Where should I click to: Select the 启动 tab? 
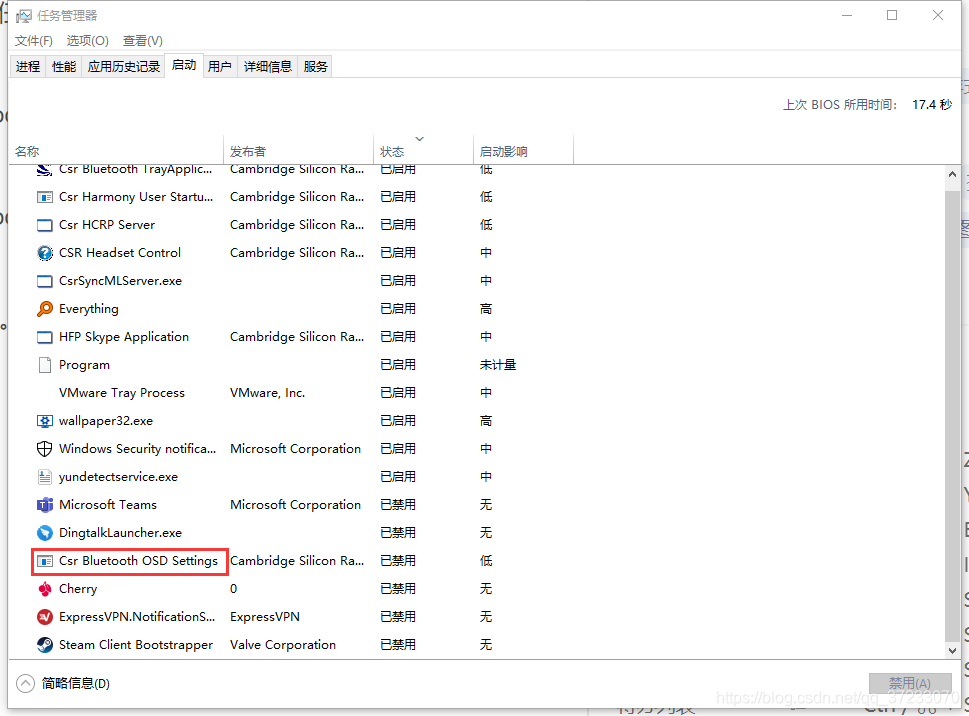coord(184,65)
